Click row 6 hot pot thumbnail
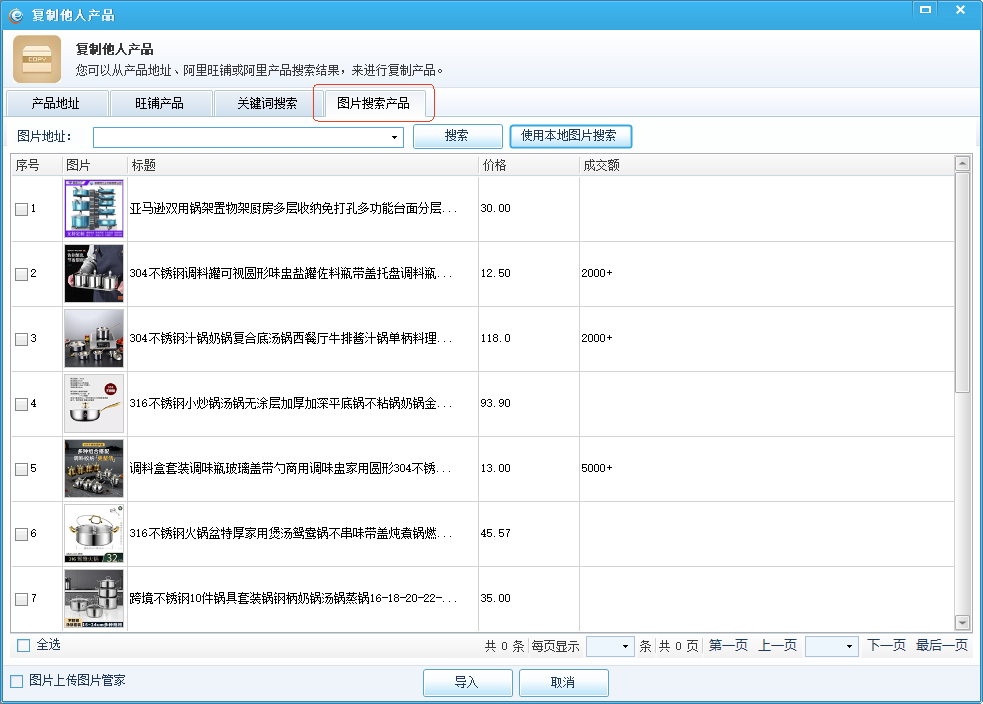 click(94, 533)
